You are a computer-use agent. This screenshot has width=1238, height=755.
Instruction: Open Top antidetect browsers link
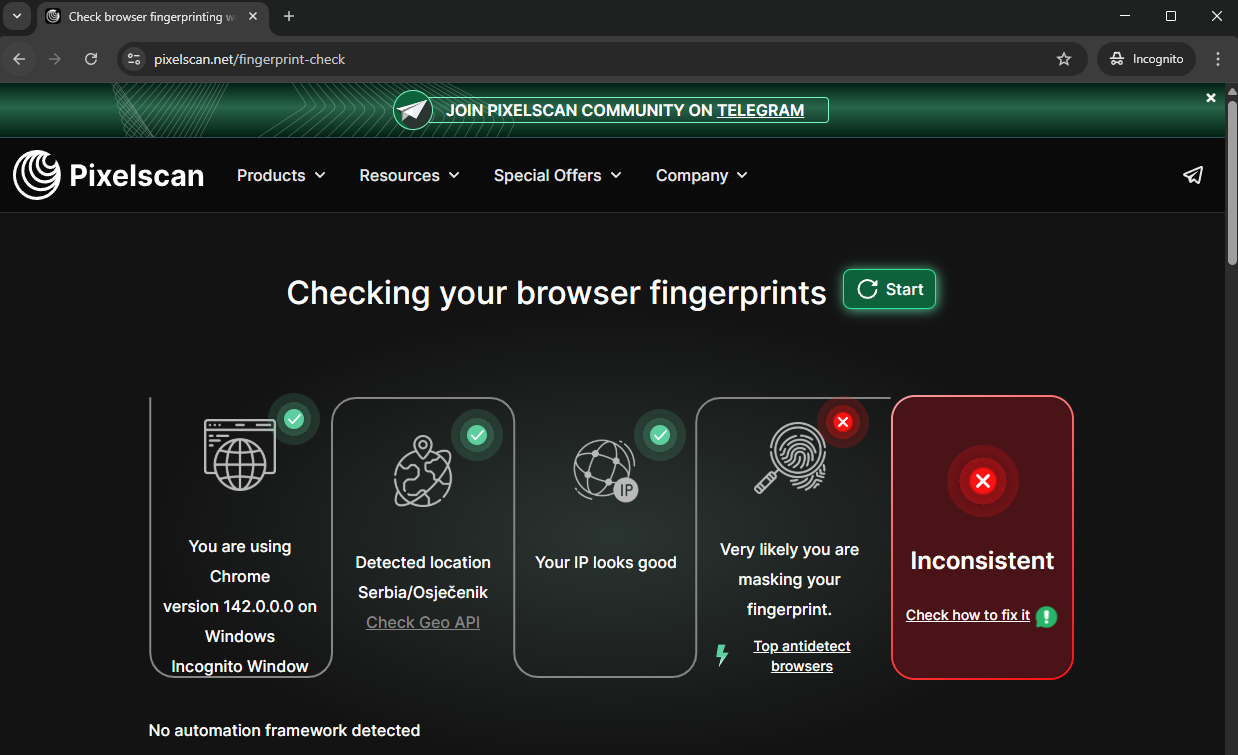(x=802, y=656)
